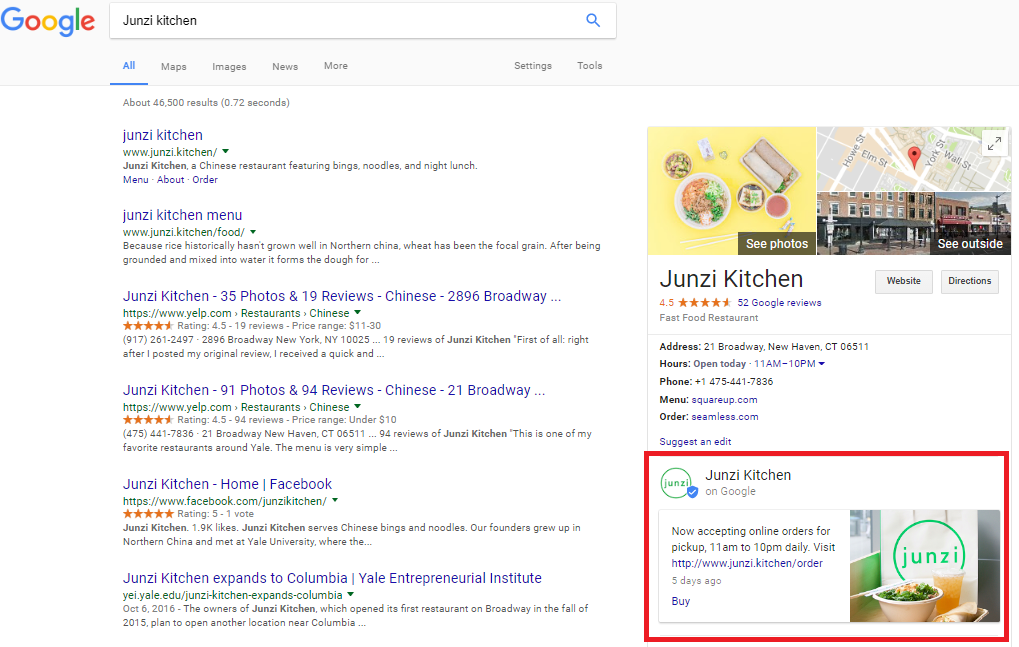
Task: Click the Menu sitelink under first result
Action: tap(135, 180)
